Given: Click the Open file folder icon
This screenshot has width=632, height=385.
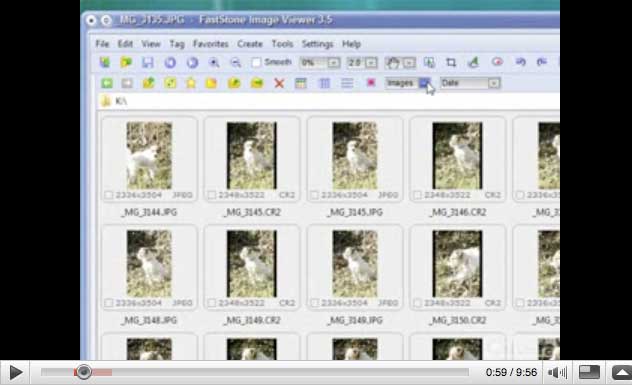Looking at the screenshot, I should [127, 62].
